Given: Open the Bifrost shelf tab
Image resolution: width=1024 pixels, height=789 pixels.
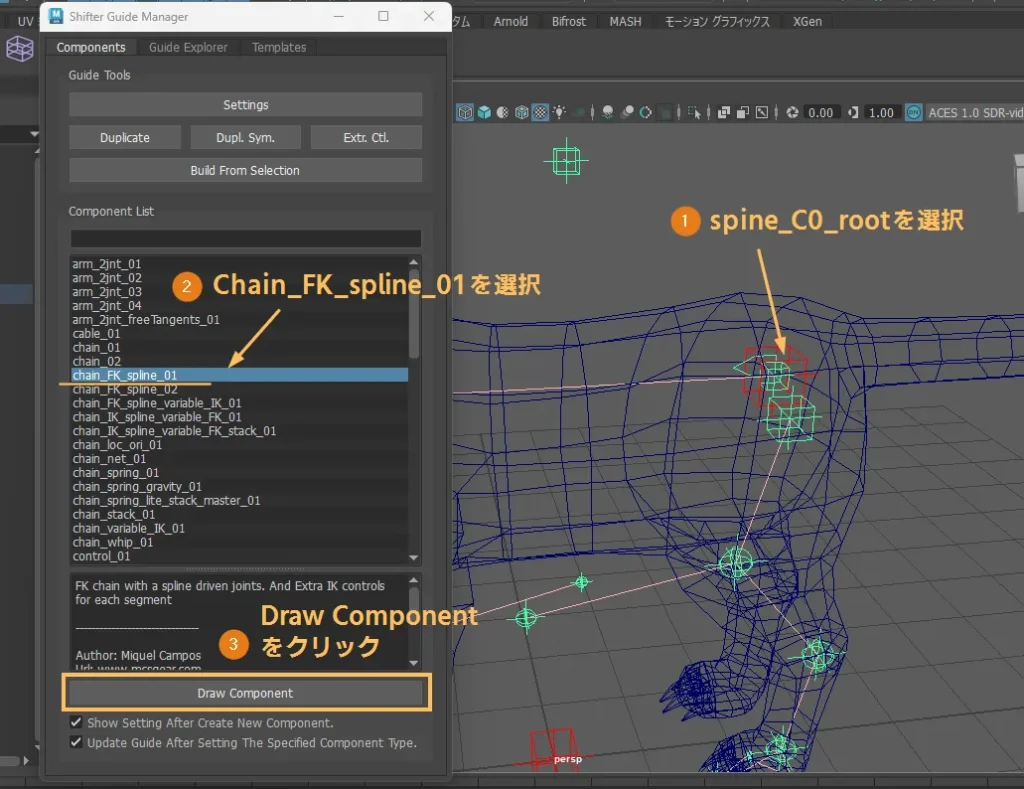Looking at the screenshot, I should click(x=569, y=21).
